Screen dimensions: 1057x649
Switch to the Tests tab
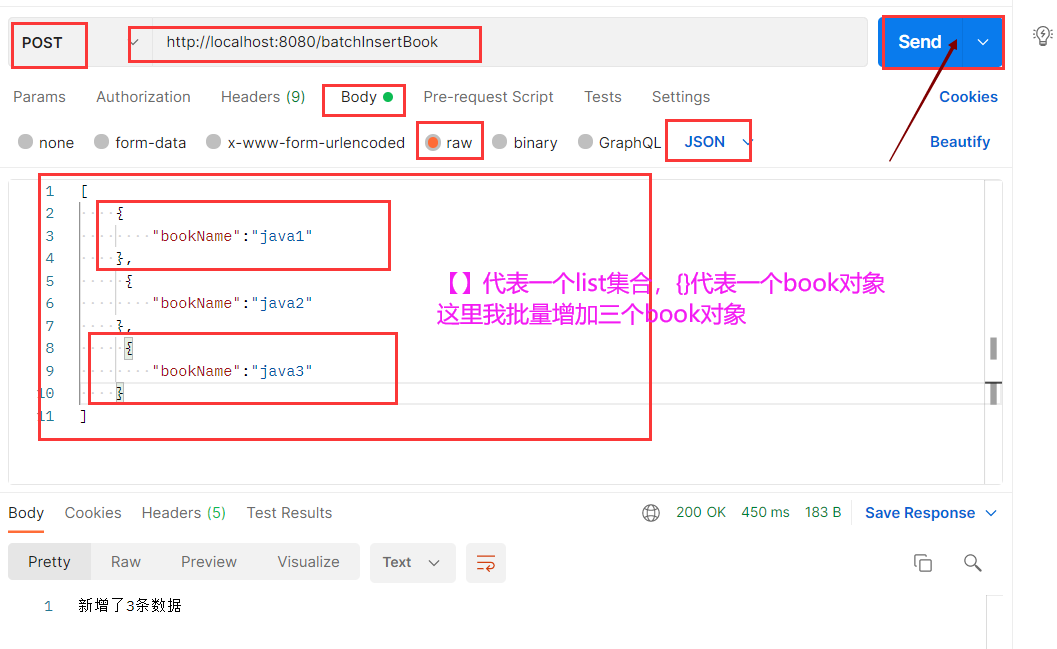click(603, 97)
